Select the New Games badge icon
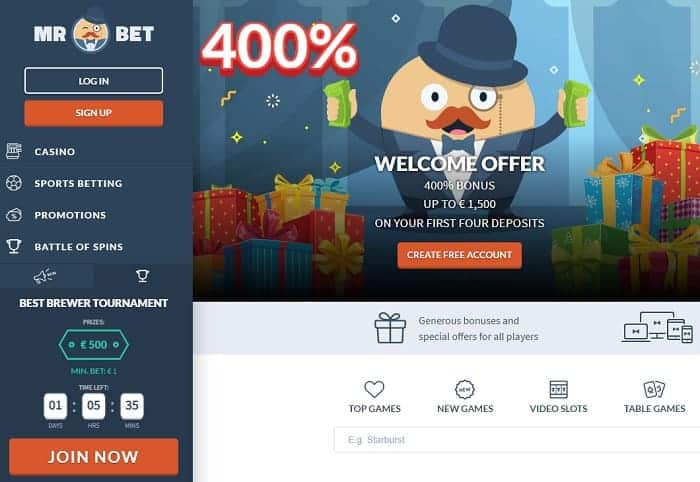This screenshot has width=700, height=482. click(465, 389)
